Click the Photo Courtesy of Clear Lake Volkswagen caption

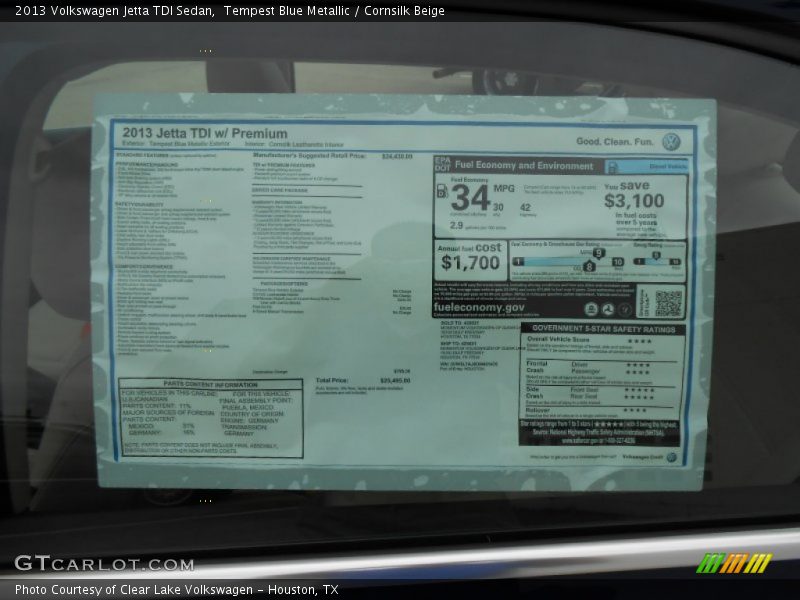177,590
